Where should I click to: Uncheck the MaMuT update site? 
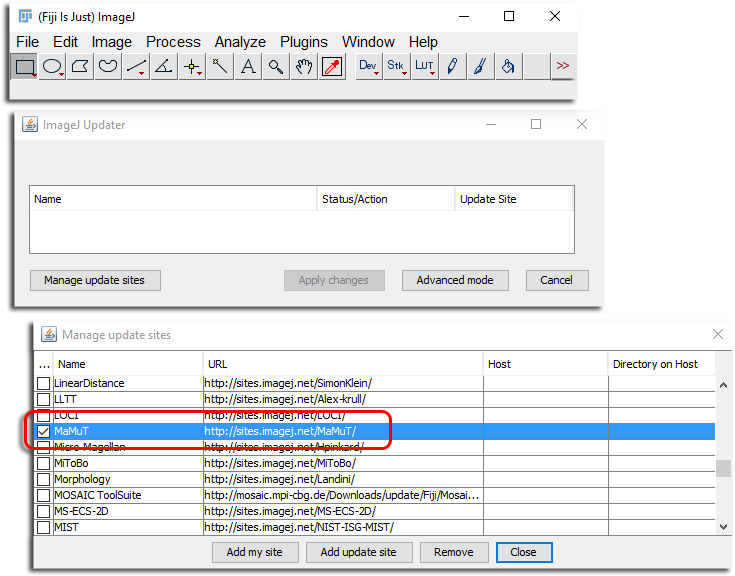click(x=44, y=431)
